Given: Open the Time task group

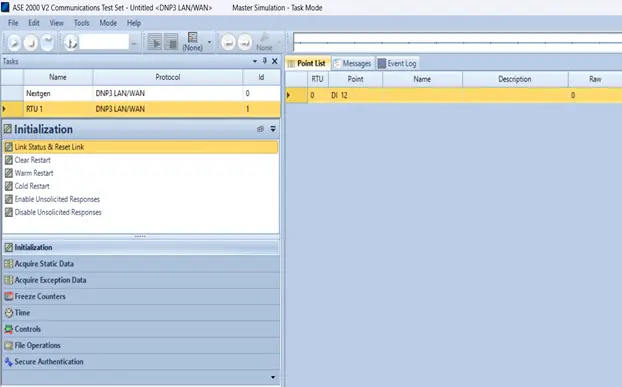Looking at the screenshot, I should (x=141, y=312).
